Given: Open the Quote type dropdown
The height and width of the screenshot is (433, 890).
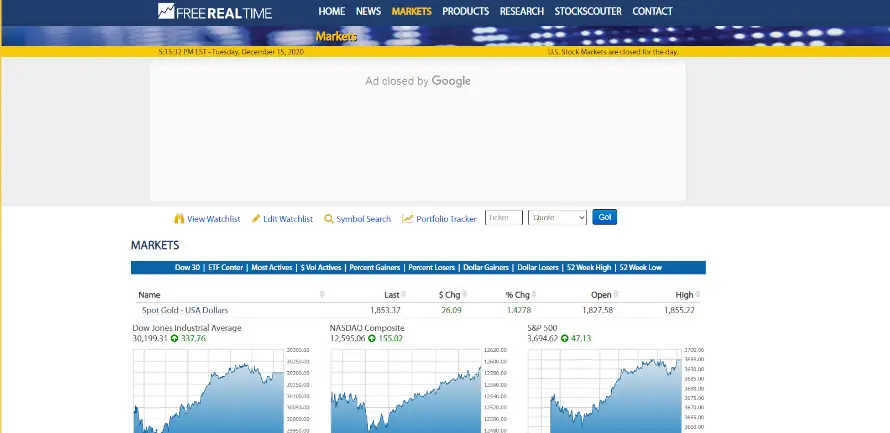Looking at the screenshot, I should pyautogui.click(x=557, y=218).
